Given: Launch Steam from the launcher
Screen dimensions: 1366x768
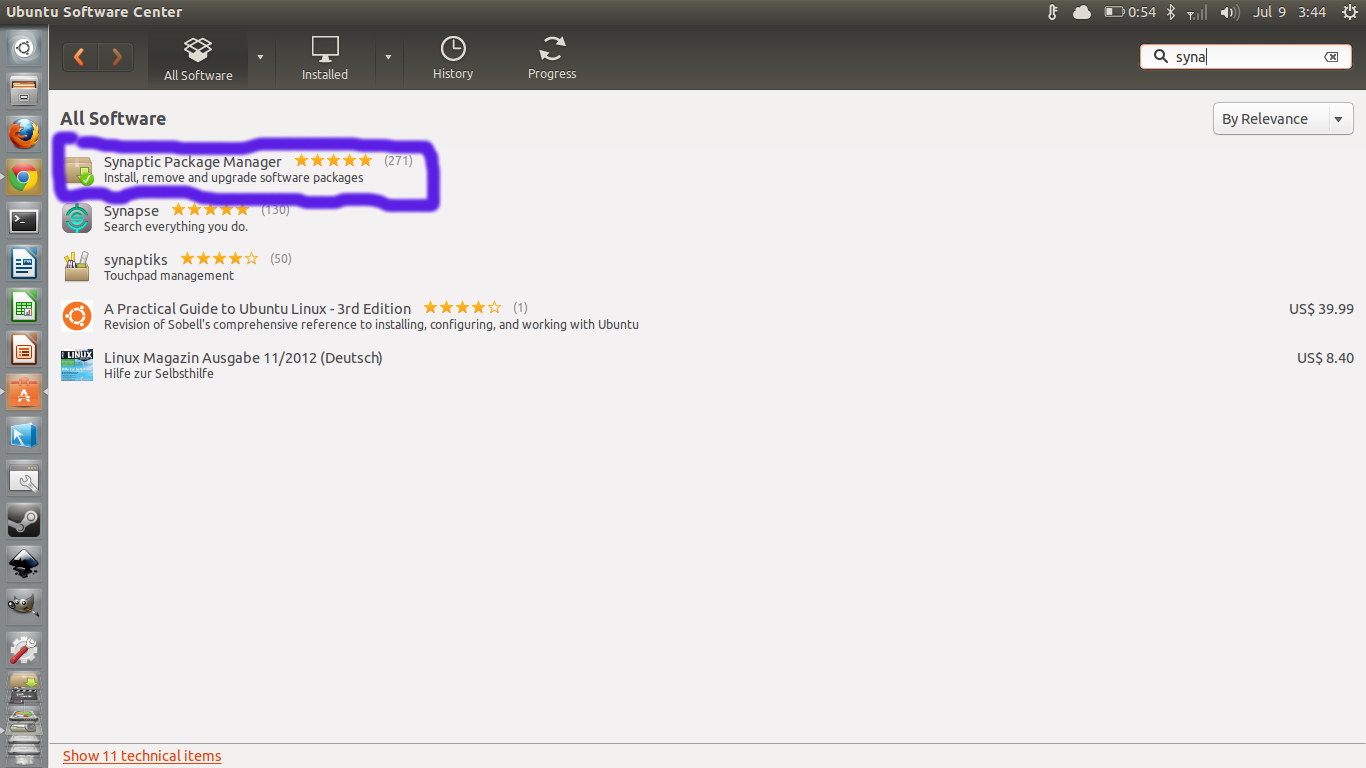Looking at the screenshot, I should click(24, 522).
